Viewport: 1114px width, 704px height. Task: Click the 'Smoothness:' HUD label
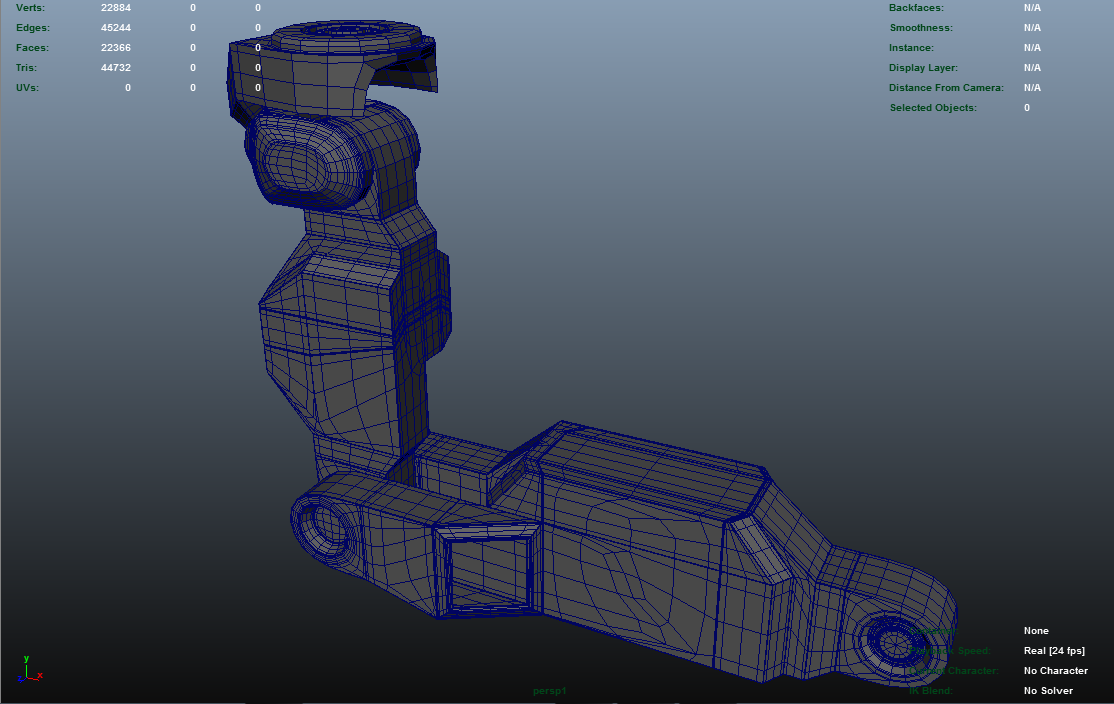click(921, 28)
